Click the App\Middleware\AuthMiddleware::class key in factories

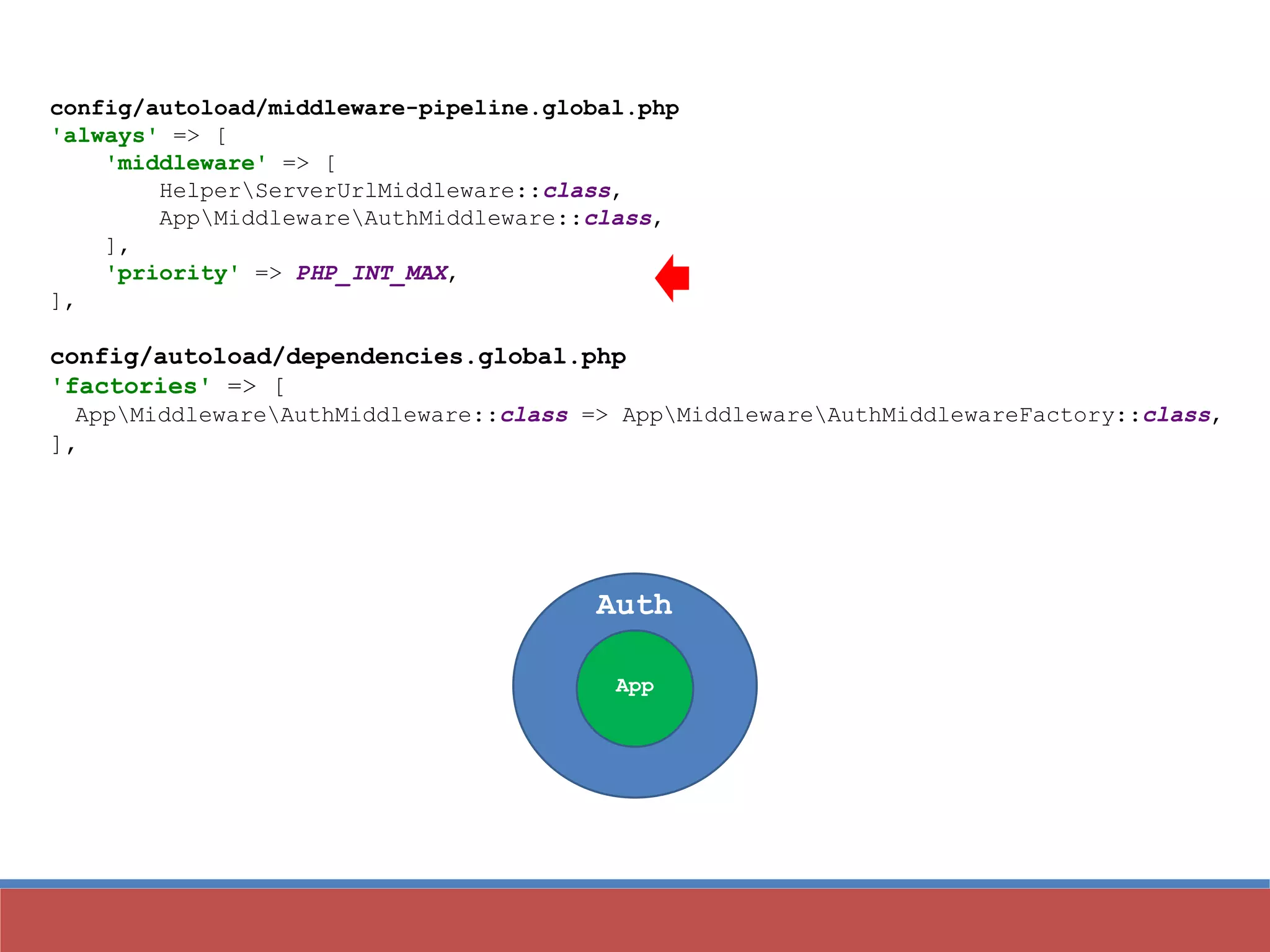321,415
